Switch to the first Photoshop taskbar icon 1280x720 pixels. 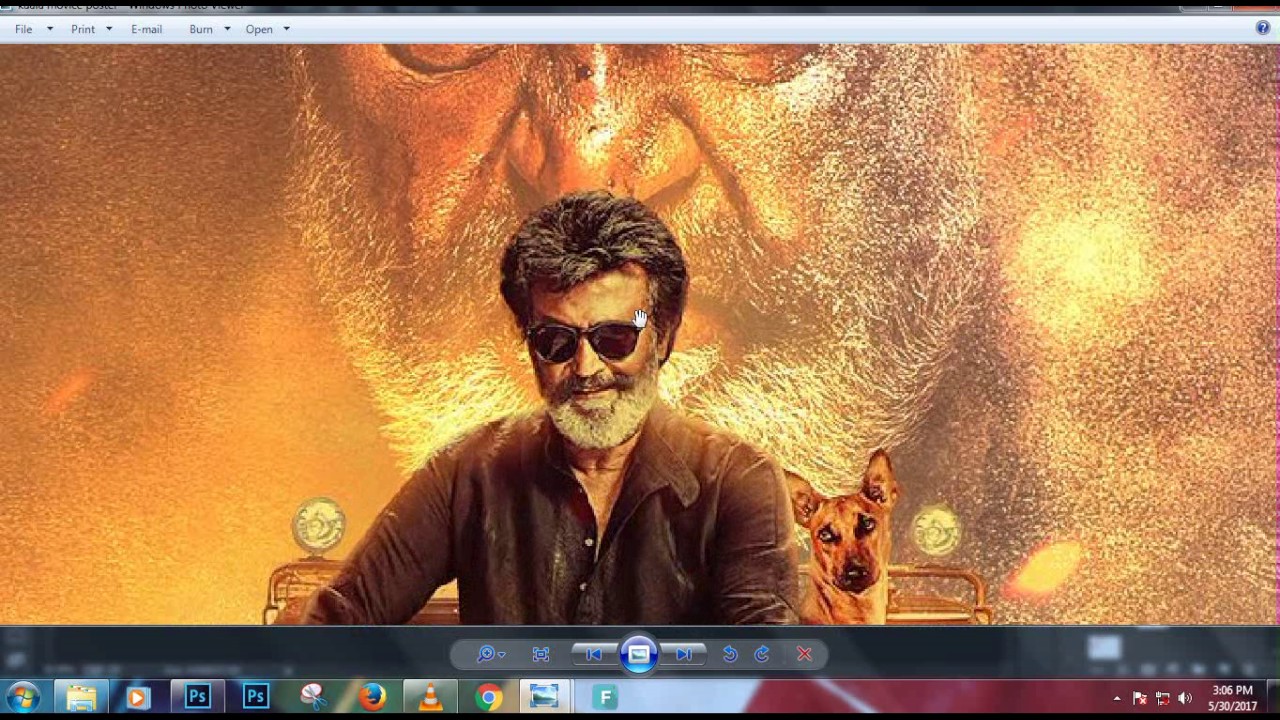click(x=197, y=697)
